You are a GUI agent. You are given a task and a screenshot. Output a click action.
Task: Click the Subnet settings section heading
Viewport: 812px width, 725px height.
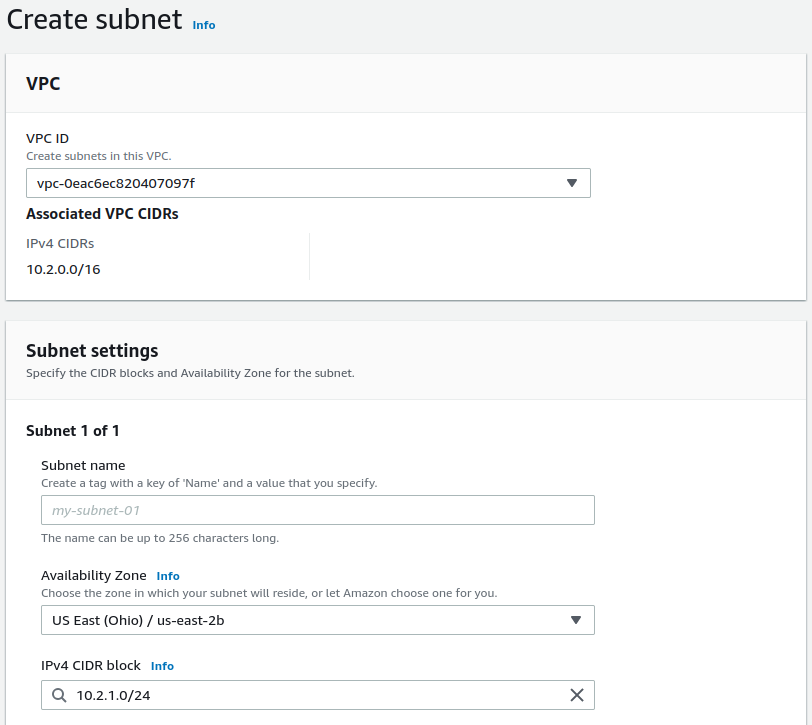point(92,351)
